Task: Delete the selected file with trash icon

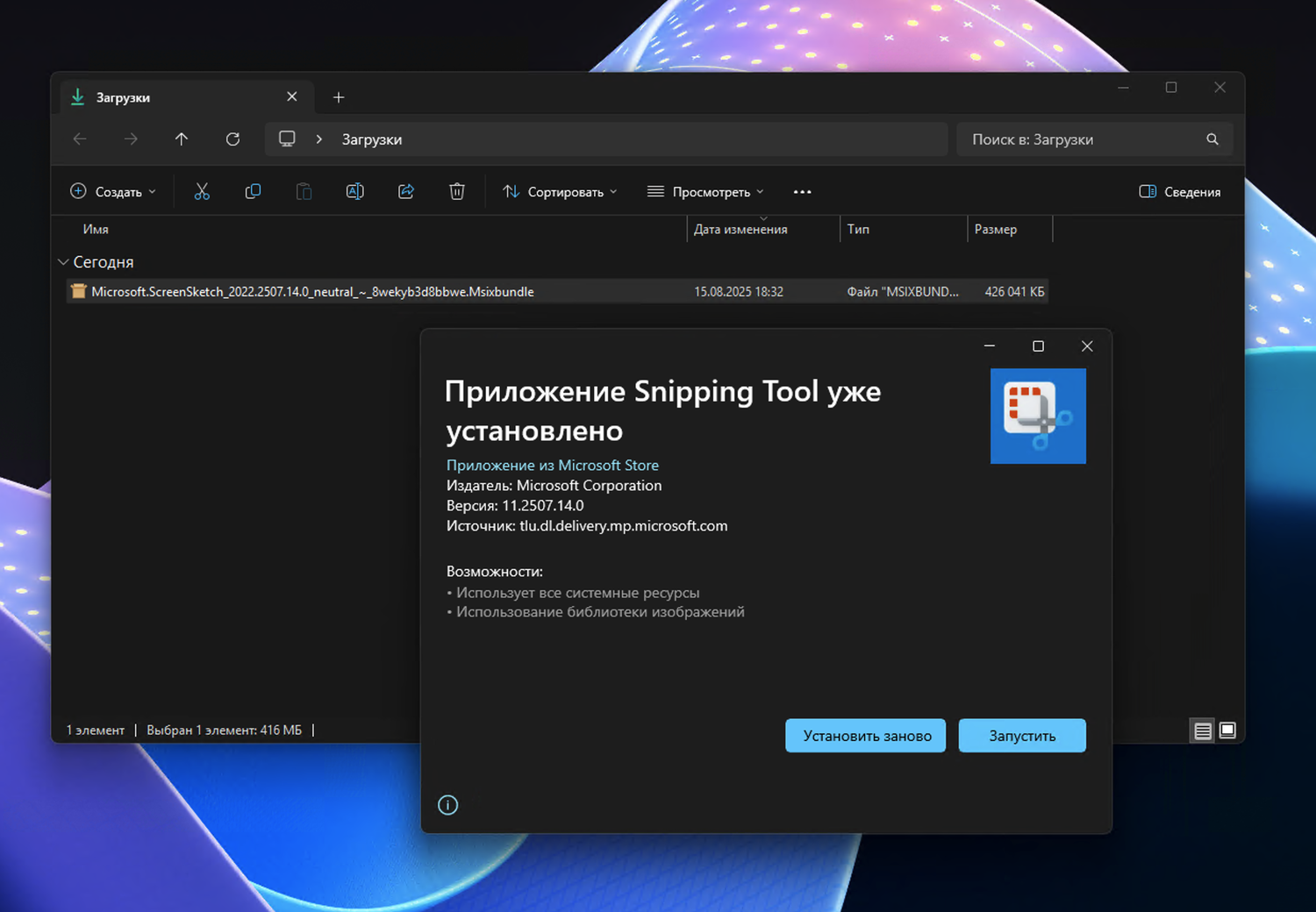Action: (x=457, y=191)
